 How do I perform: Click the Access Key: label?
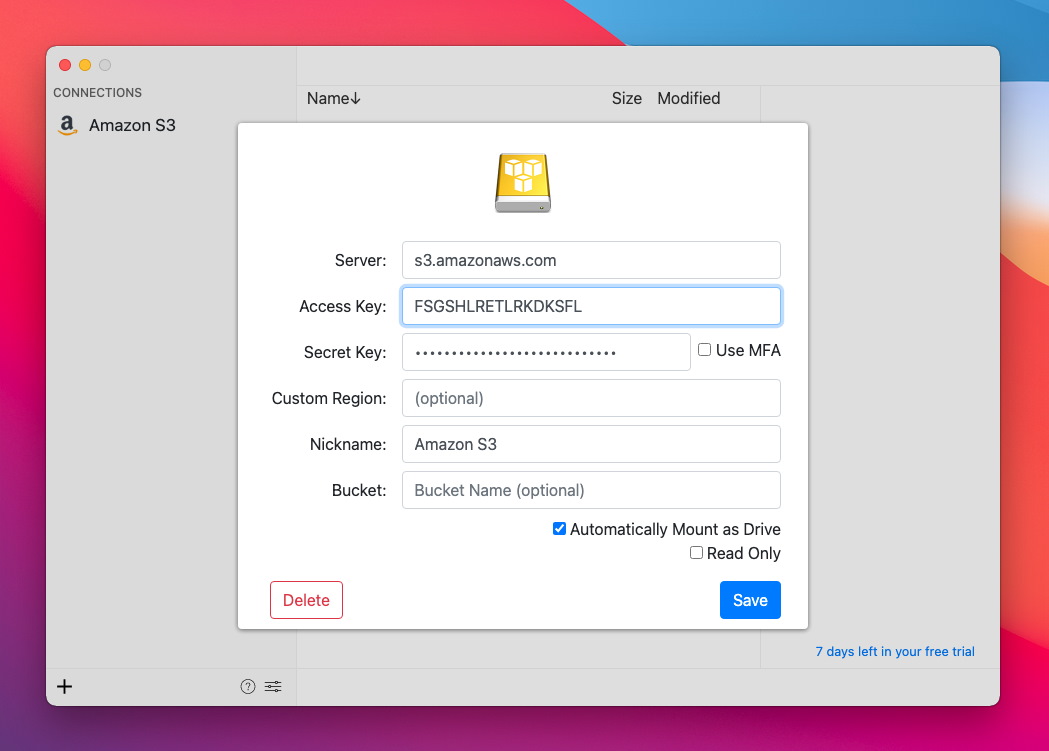pos(343,306)
